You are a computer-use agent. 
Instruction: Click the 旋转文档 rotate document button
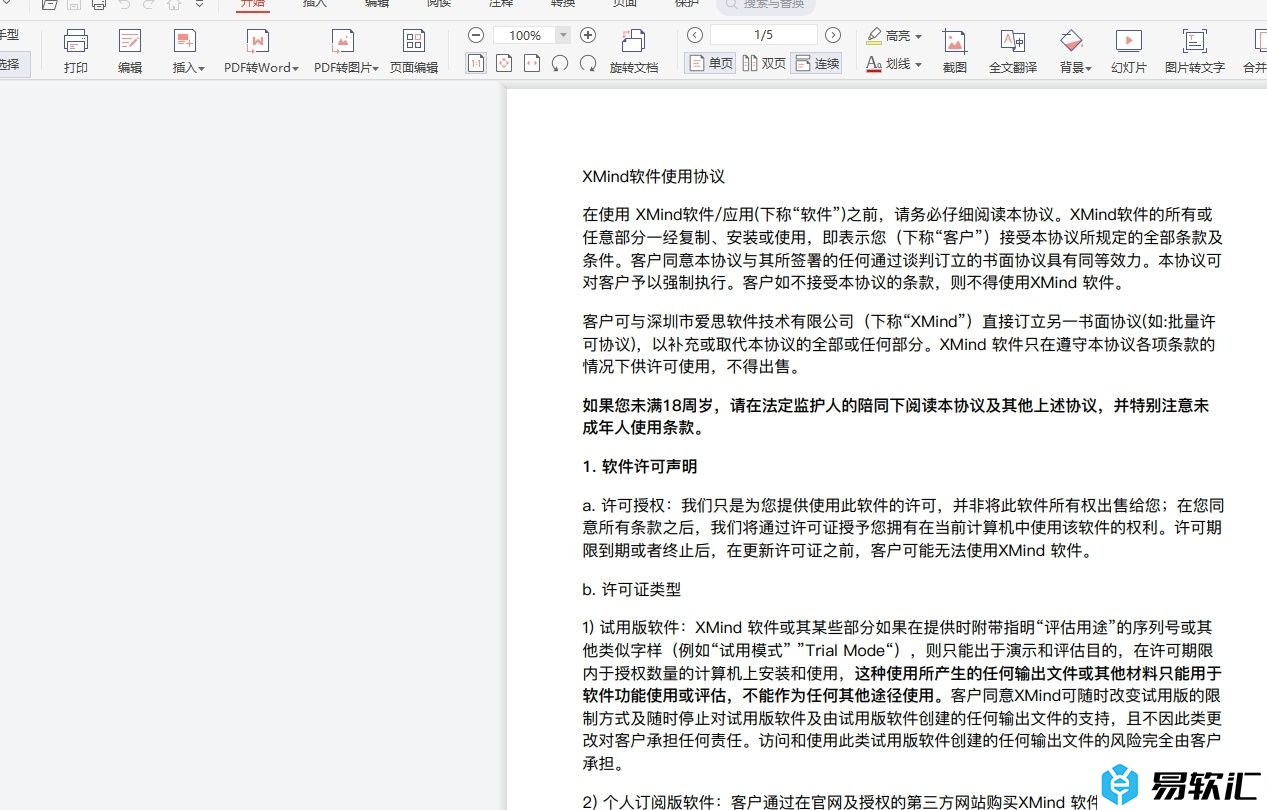click(634, 50)
